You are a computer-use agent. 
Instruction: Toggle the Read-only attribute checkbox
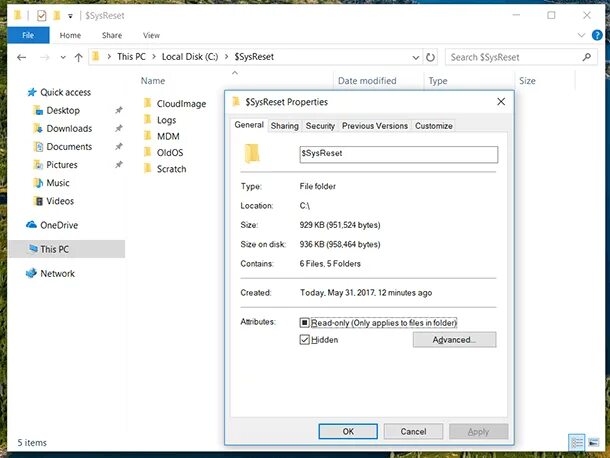pos(305,323)
